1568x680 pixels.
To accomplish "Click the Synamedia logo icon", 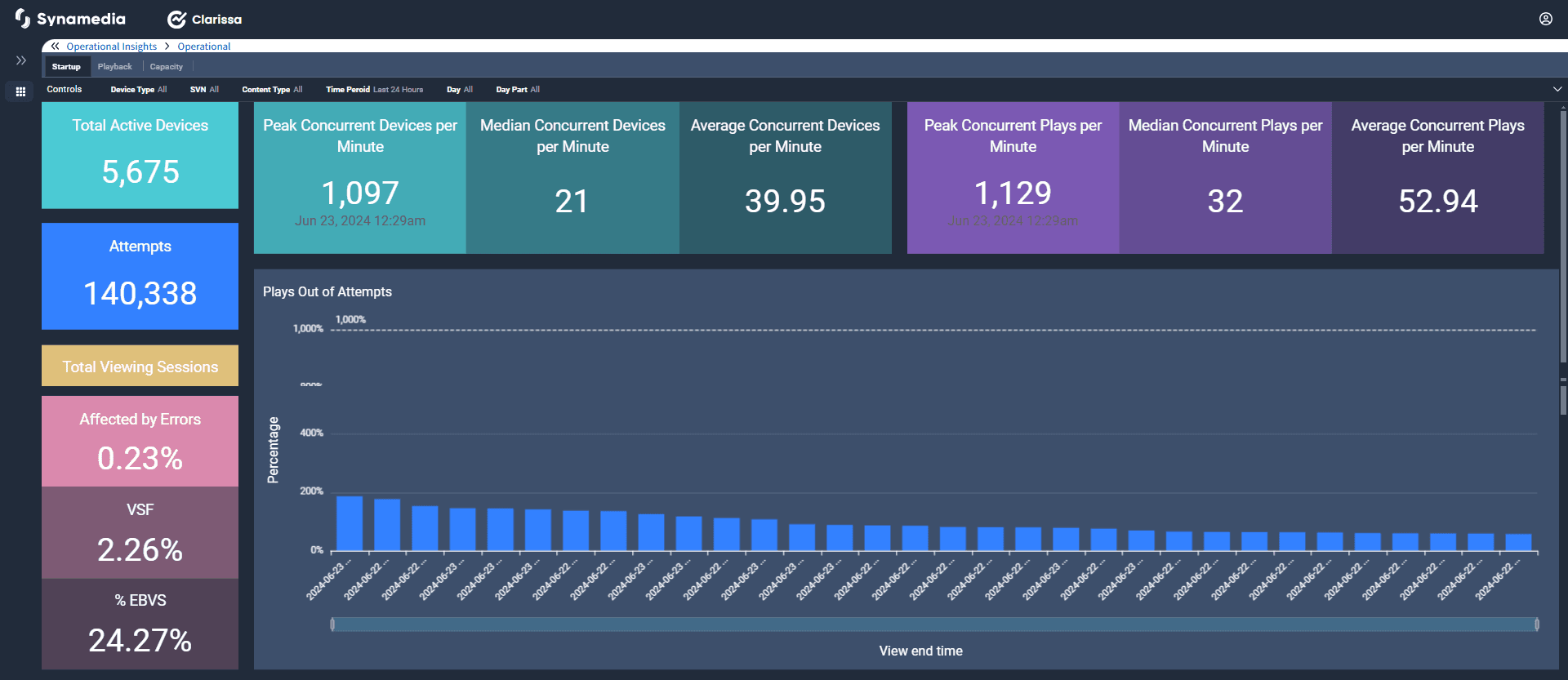I will 23,18.
